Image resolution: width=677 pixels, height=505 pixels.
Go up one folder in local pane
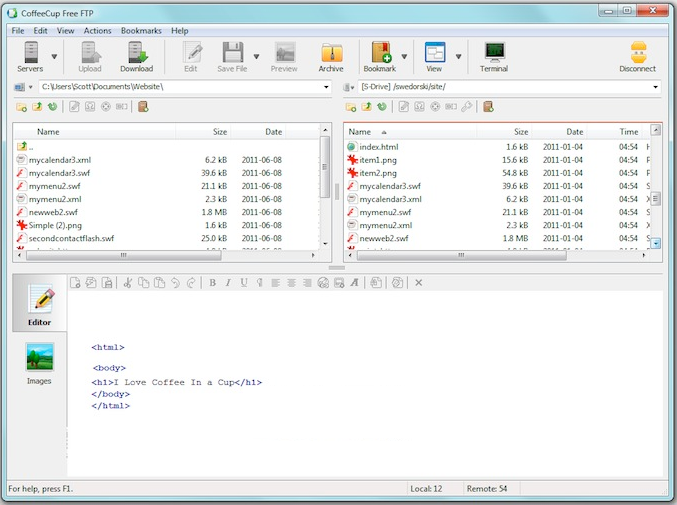[x=37, y=107]
